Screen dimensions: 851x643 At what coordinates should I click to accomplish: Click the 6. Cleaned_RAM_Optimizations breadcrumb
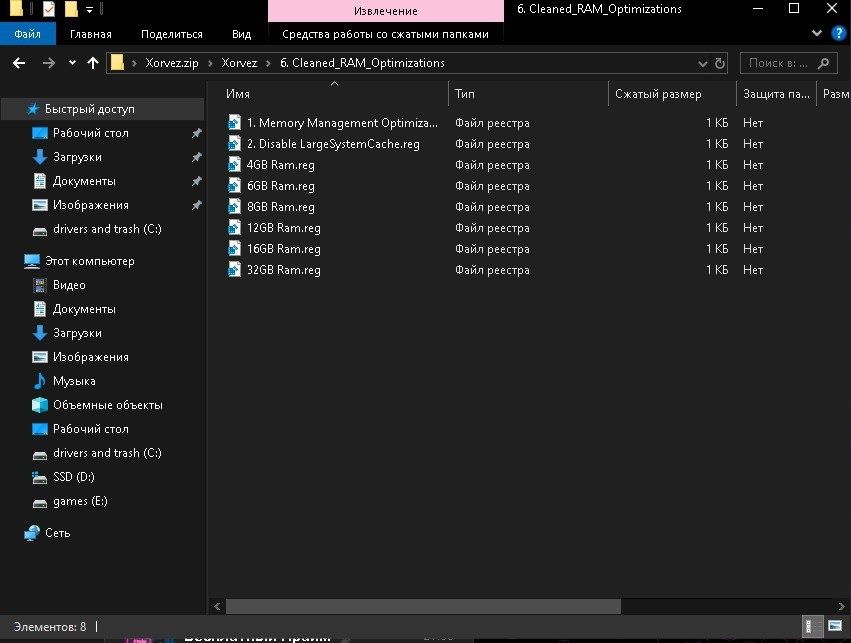[362, 63]
